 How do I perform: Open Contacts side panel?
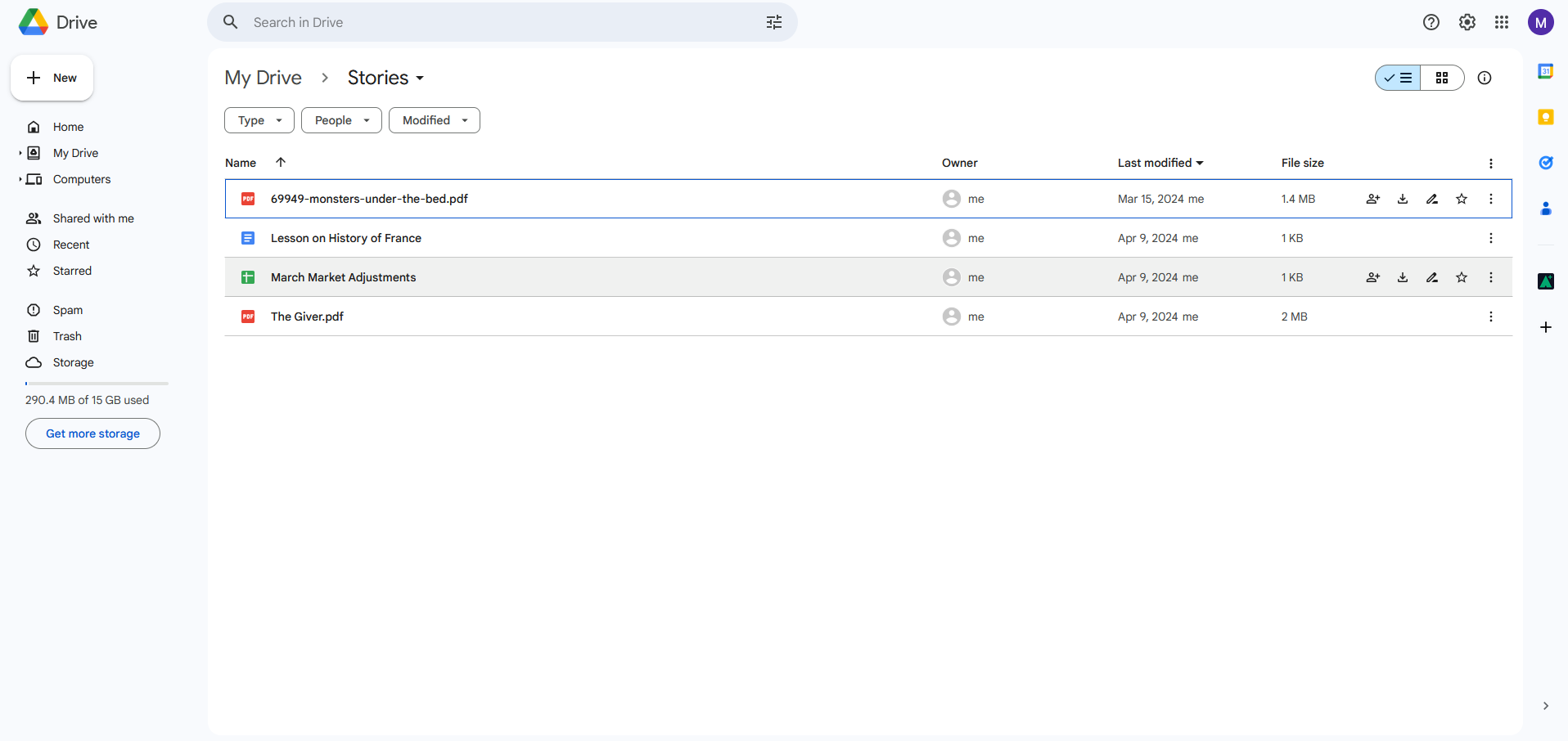point(1546,209)
